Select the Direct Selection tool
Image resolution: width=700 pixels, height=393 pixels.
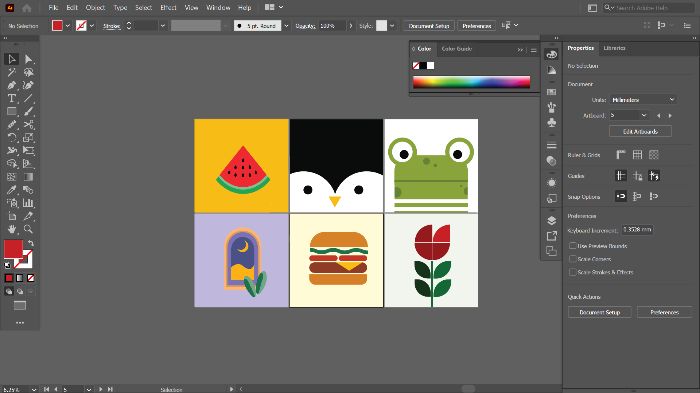(29, 59)
